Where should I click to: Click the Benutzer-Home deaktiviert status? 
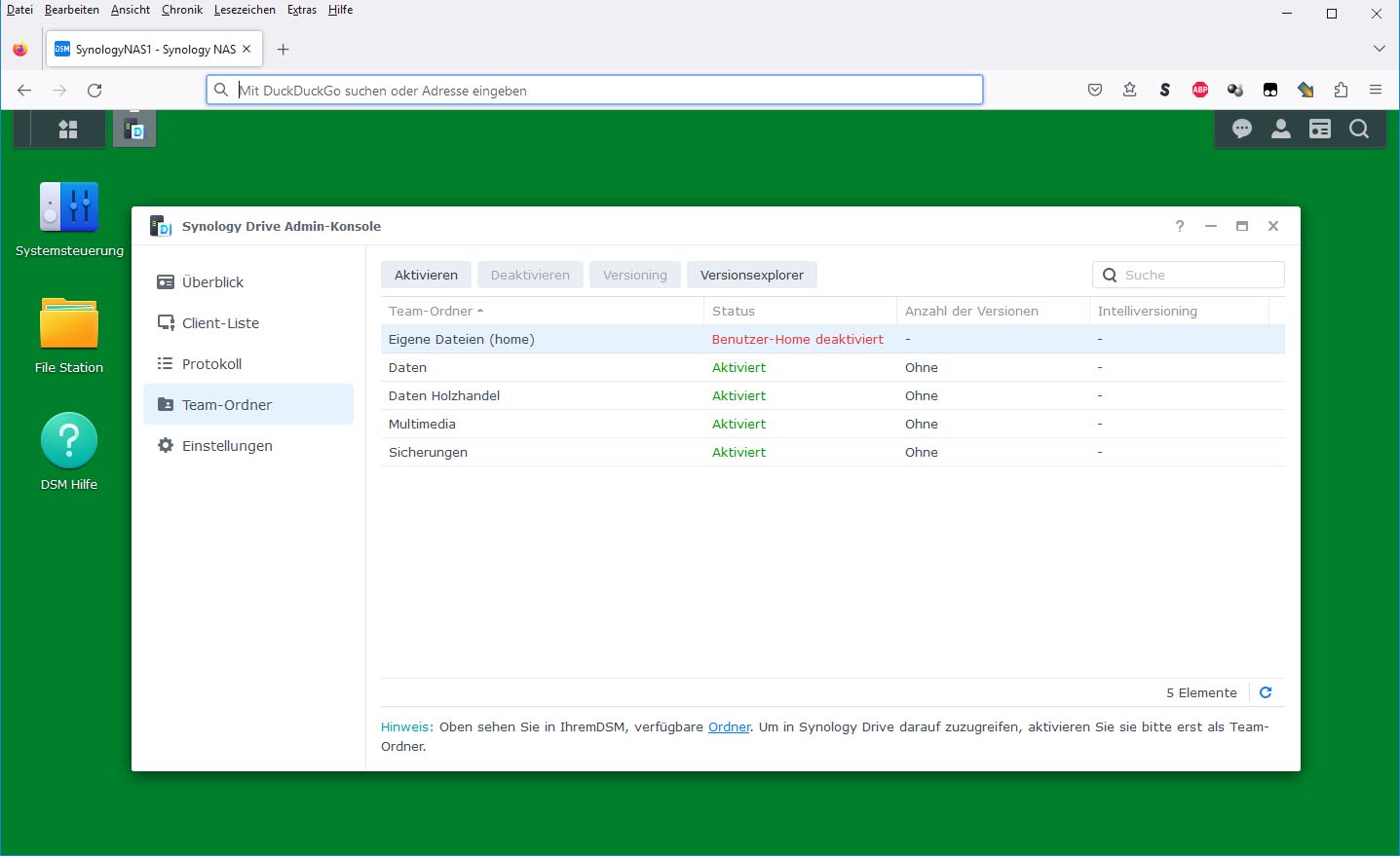pos(798,339)
